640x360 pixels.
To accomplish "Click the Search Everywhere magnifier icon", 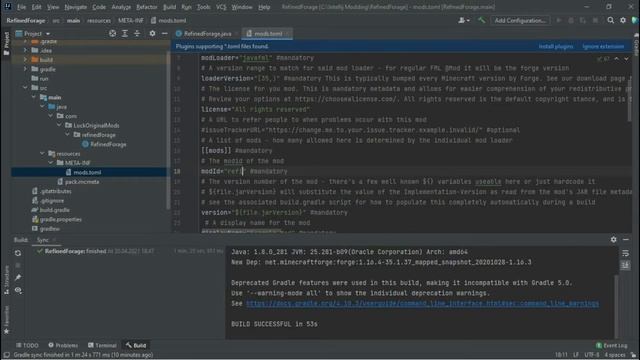I will 611,20.
